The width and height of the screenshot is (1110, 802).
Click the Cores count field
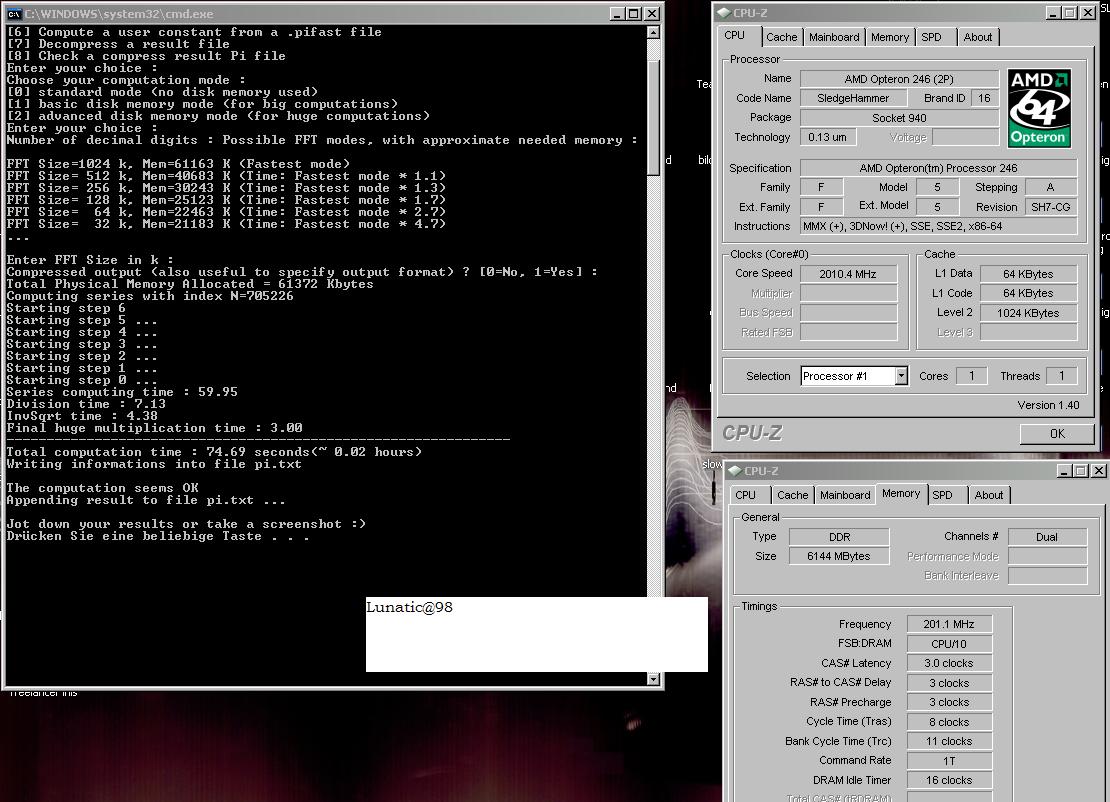point(971,376)
